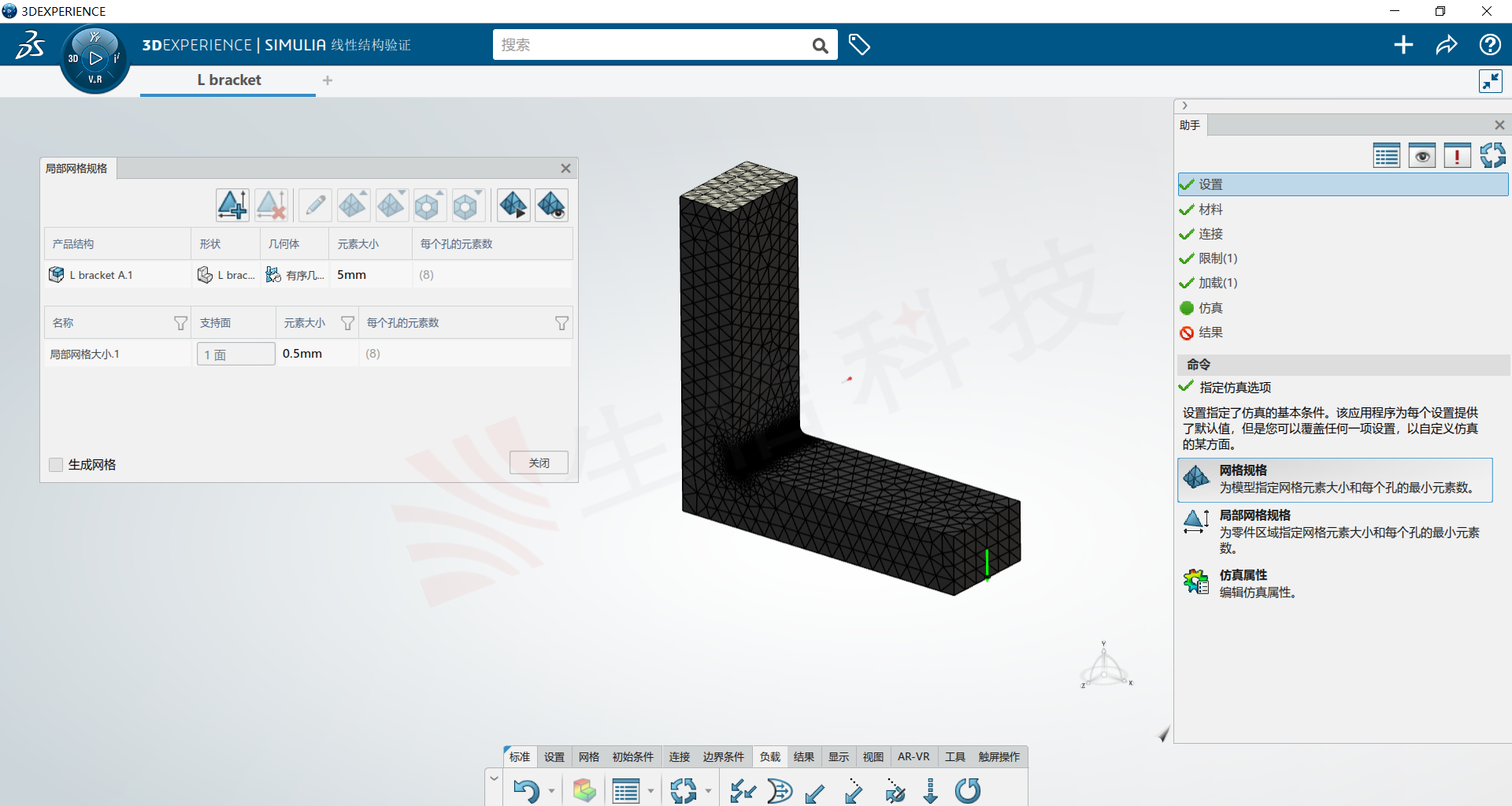1512x806 pixels.
Task: Click the search field in top bar
Action: [650, 45]
